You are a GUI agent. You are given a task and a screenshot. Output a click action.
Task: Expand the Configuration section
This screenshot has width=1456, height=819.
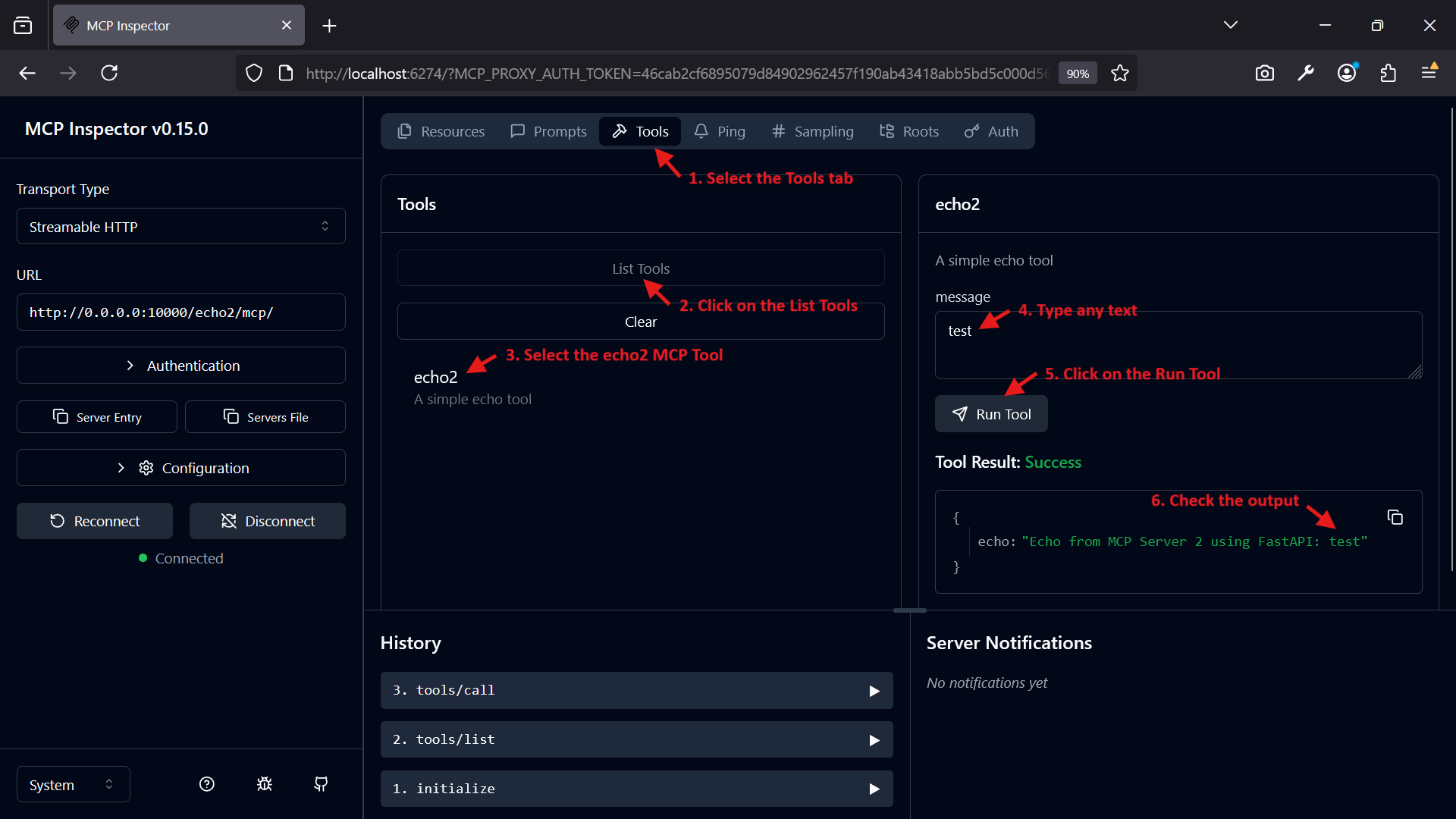(x=181, y=468)
